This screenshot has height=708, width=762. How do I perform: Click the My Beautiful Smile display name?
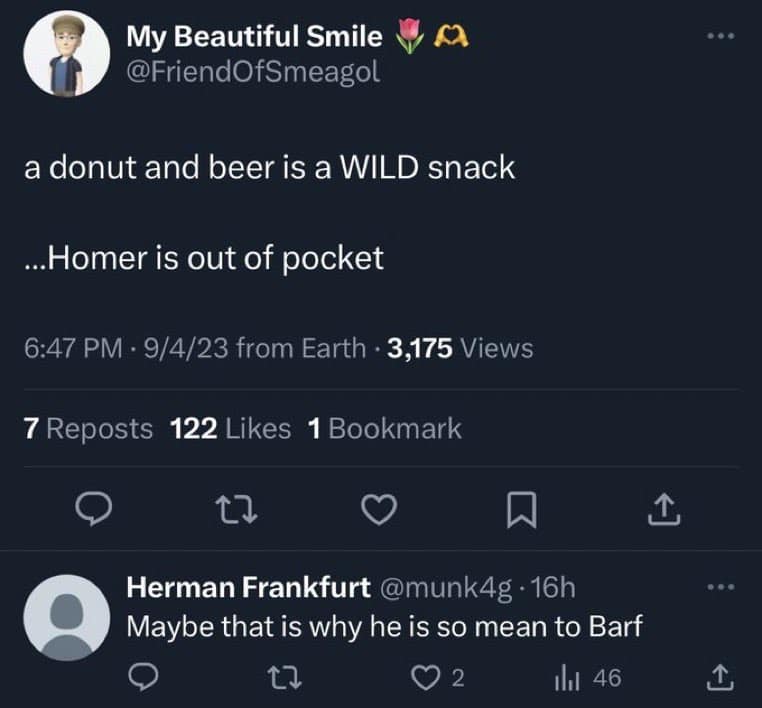point(254,37)
